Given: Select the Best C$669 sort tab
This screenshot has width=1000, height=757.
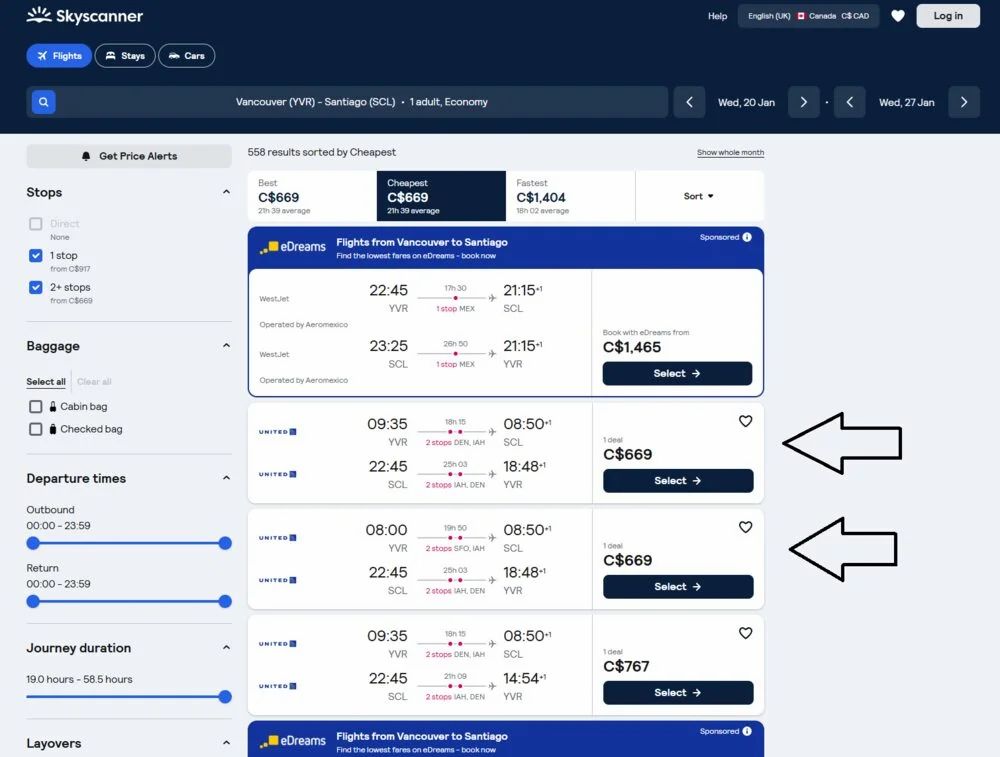Looking at the screenshot, I should pyautogui.click(x=312, y=196).
